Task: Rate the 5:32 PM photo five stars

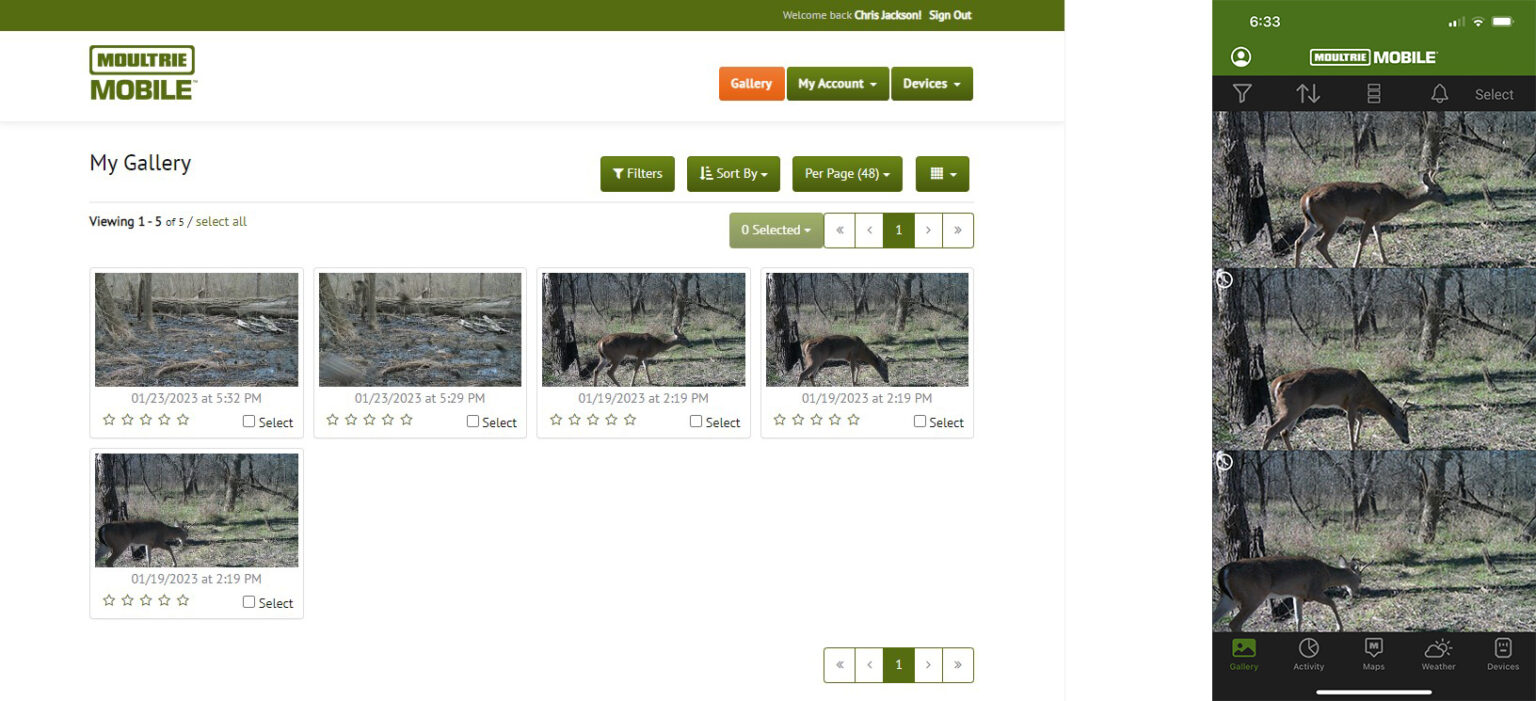Action: (x=183, y=419)
